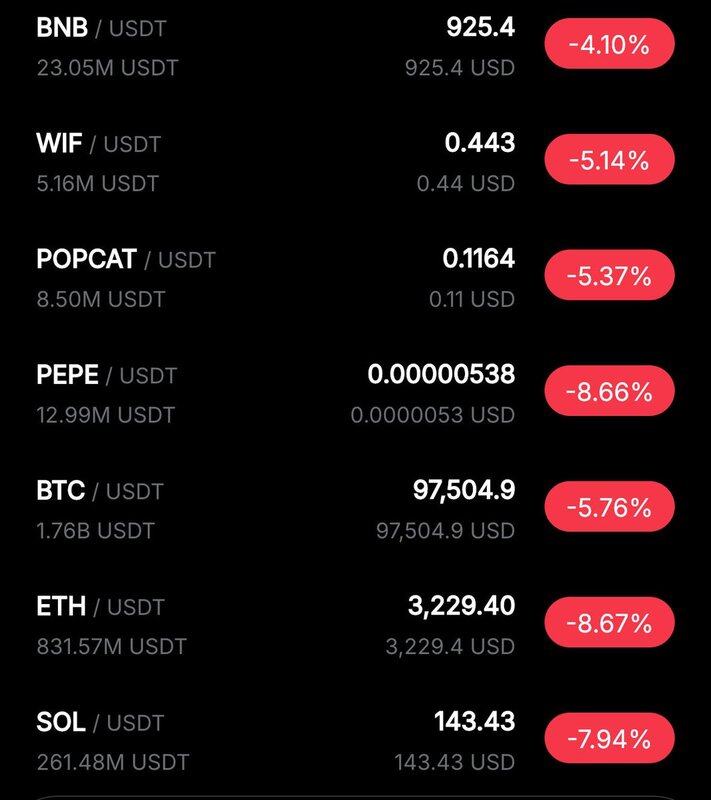Open the PEPE / USDT pair
711x800 pixels.
click(106, 375)
